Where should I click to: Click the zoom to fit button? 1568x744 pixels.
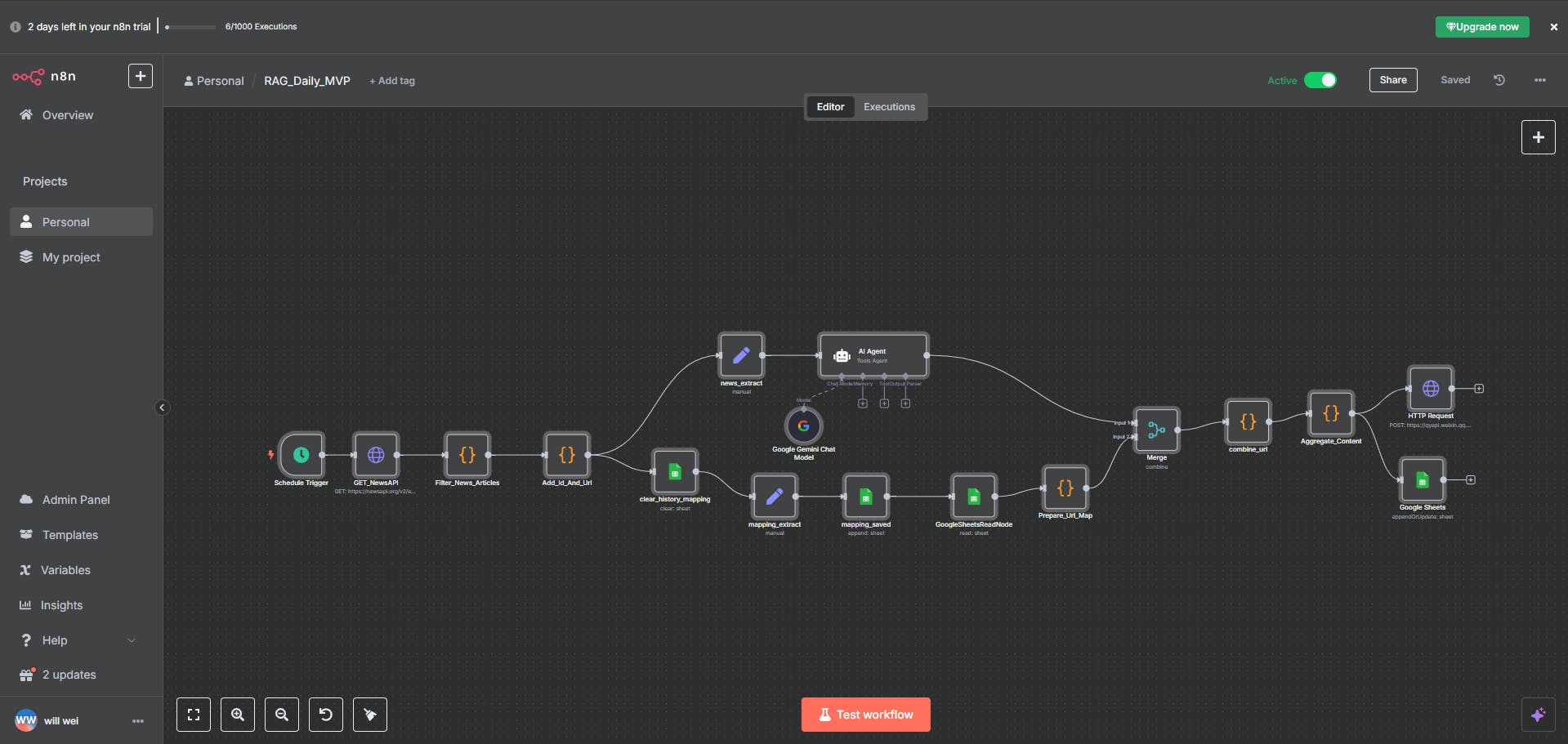194,715
